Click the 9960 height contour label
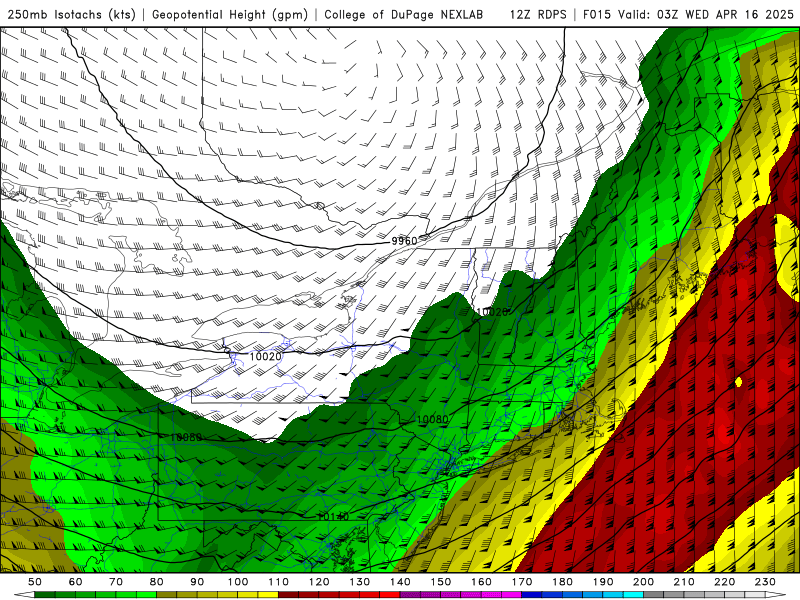The width and height of the screenshot is (800, 600). pos(404,241)
